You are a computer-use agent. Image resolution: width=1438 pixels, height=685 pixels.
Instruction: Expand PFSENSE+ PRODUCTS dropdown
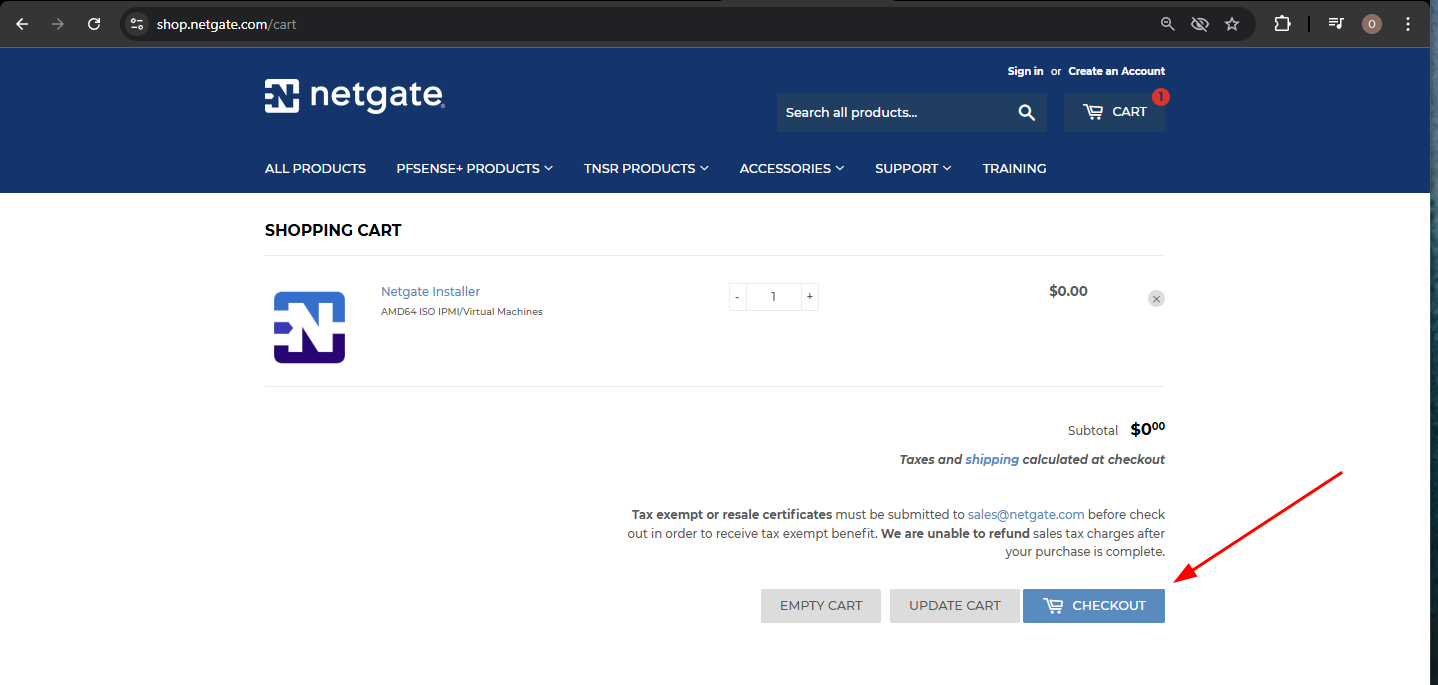coord(474,168)
